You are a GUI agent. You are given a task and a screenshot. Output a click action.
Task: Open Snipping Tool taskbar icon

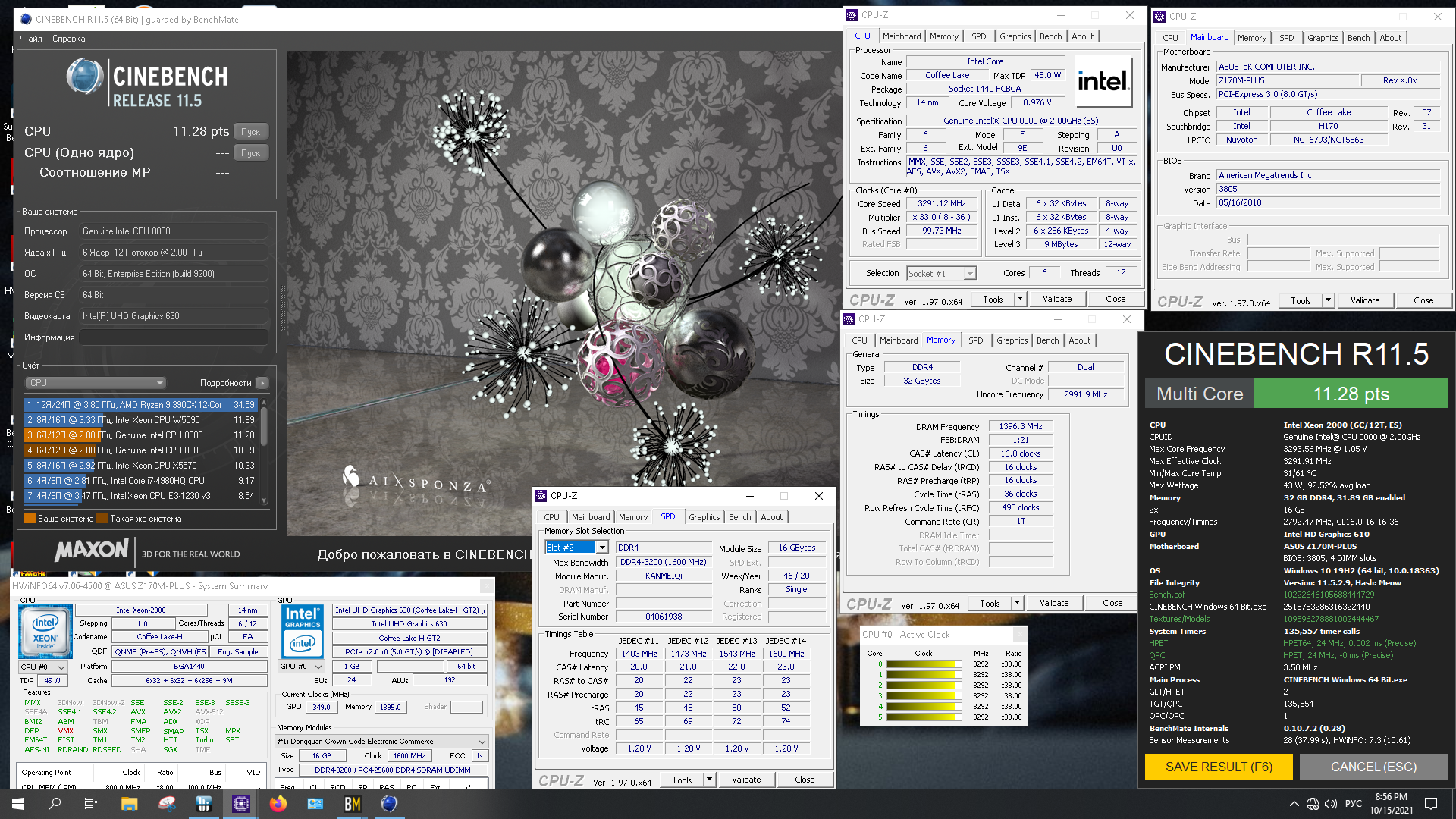point(166,804)
